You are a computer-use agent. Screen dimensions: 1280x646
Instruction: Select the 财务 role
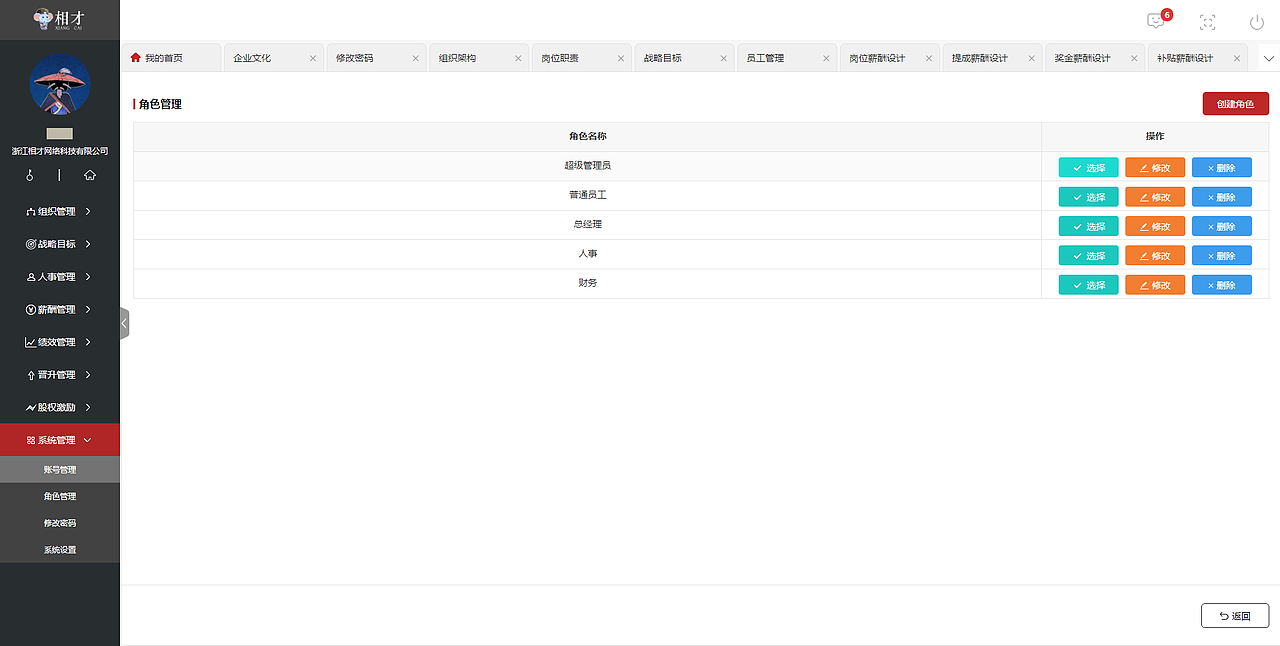(x=1088, y=285)
